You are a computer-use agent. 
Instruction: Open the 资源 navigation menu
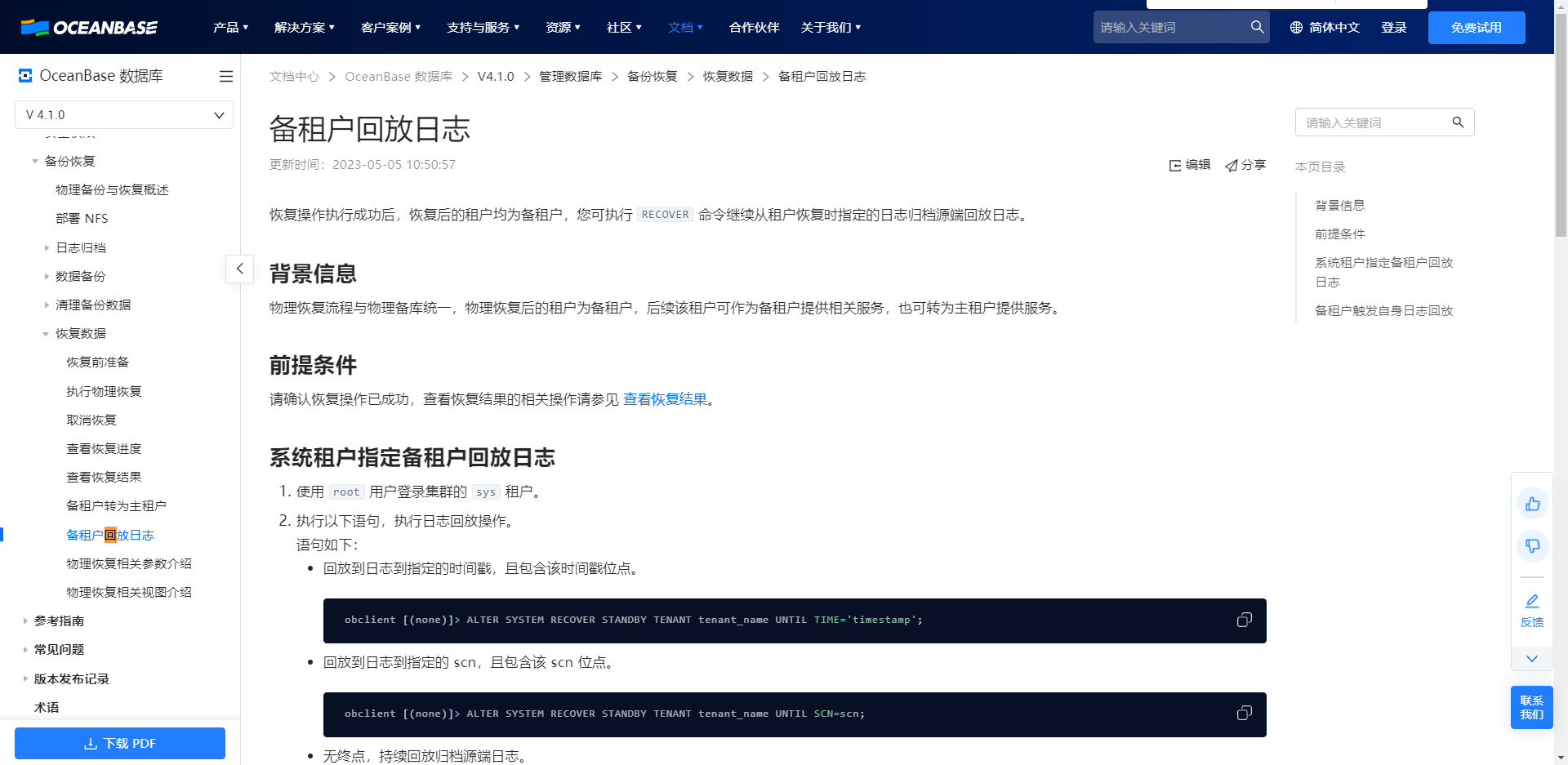563,28
